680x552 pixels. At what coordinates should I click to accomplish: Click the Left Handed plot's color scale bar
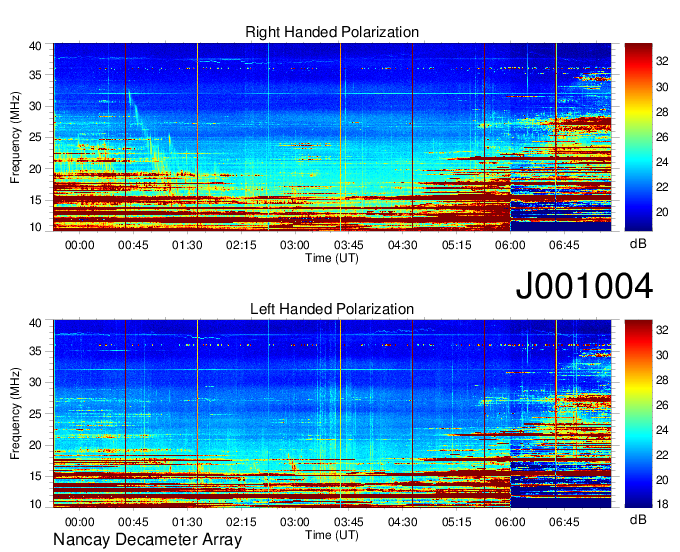coord(638,414)
